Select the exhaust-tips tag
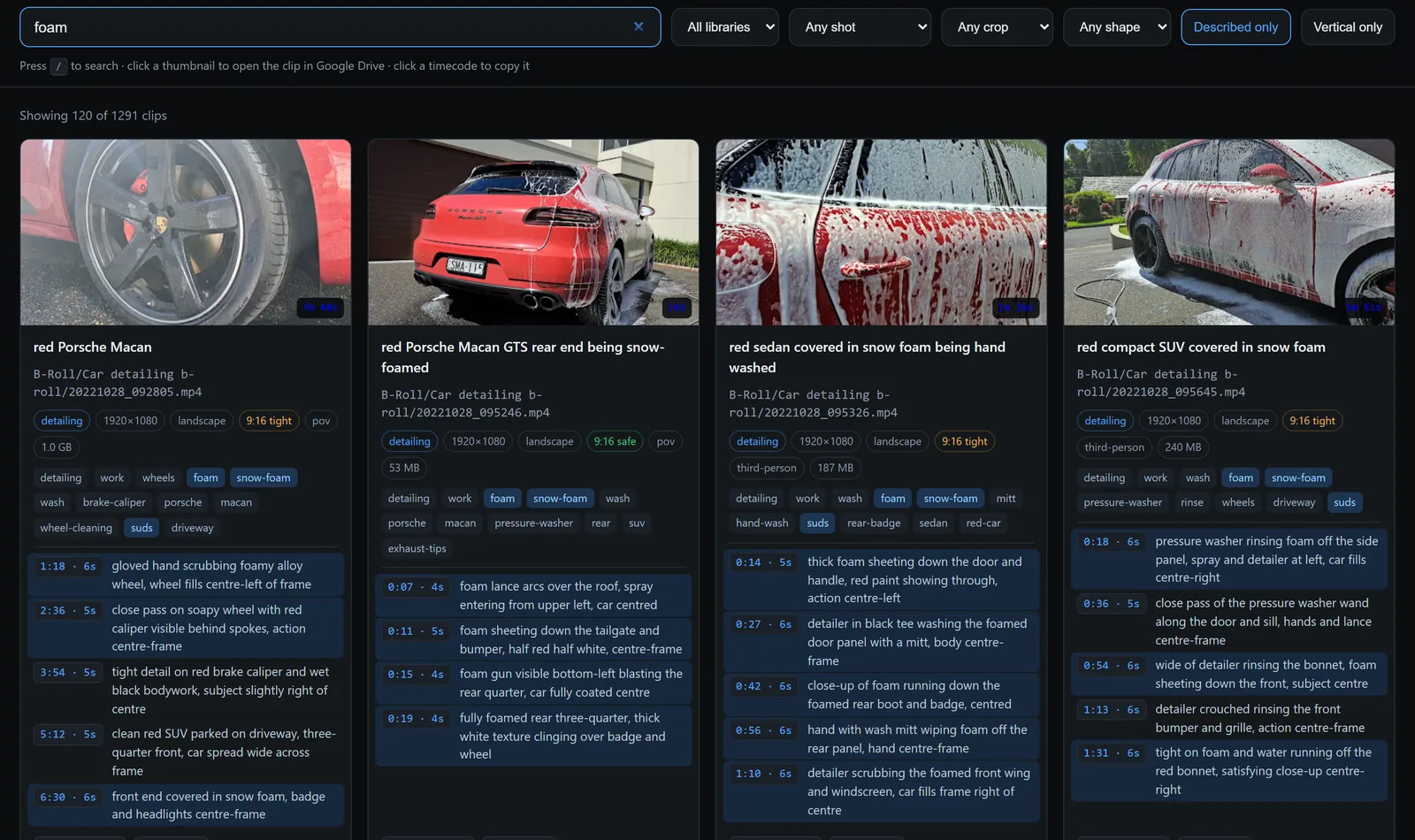1415x840 pixels. pyautogui.click(x=417, y=548)
